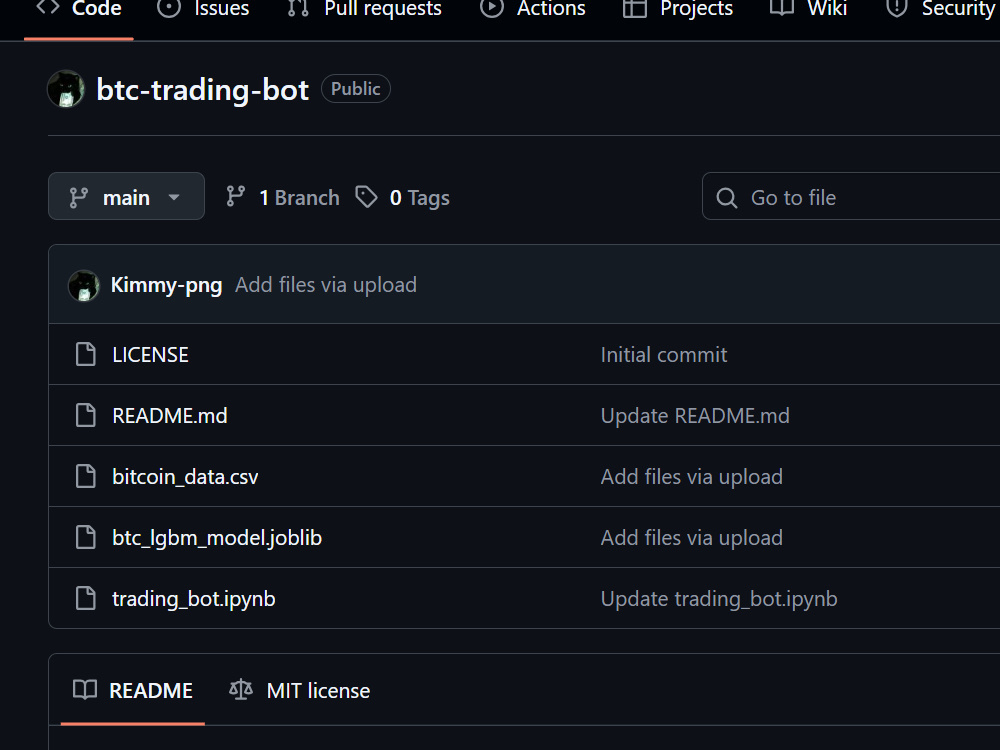
Task: Open the Pull requests tab
Action: (x=364, y=9)
